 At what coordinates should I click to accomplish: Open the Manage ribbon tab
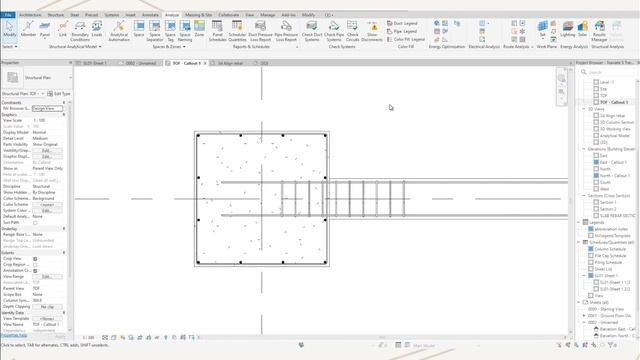(268, 15)
